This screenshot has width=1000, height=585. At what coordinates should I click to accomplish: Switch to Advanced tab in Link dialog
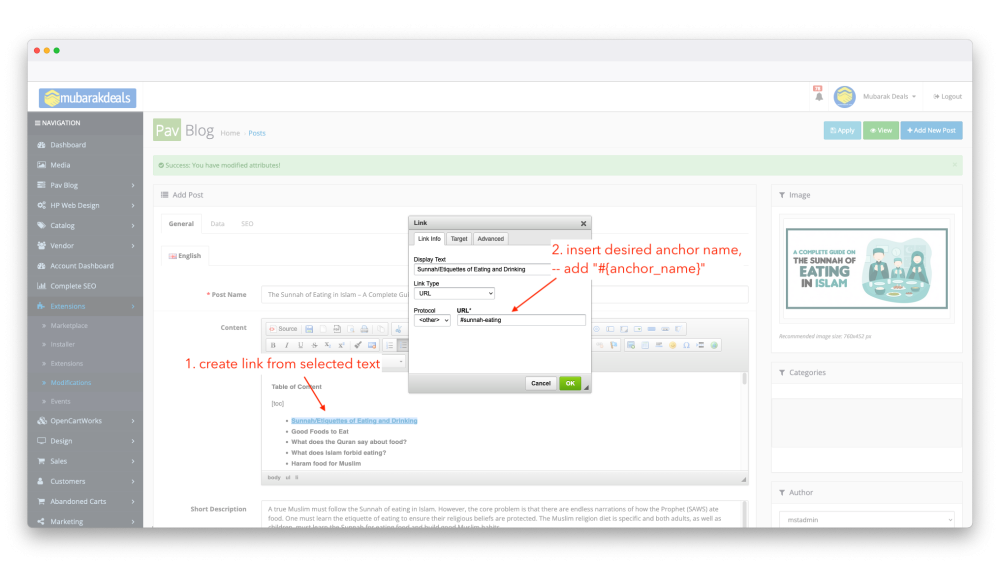[x=490, y=239]
